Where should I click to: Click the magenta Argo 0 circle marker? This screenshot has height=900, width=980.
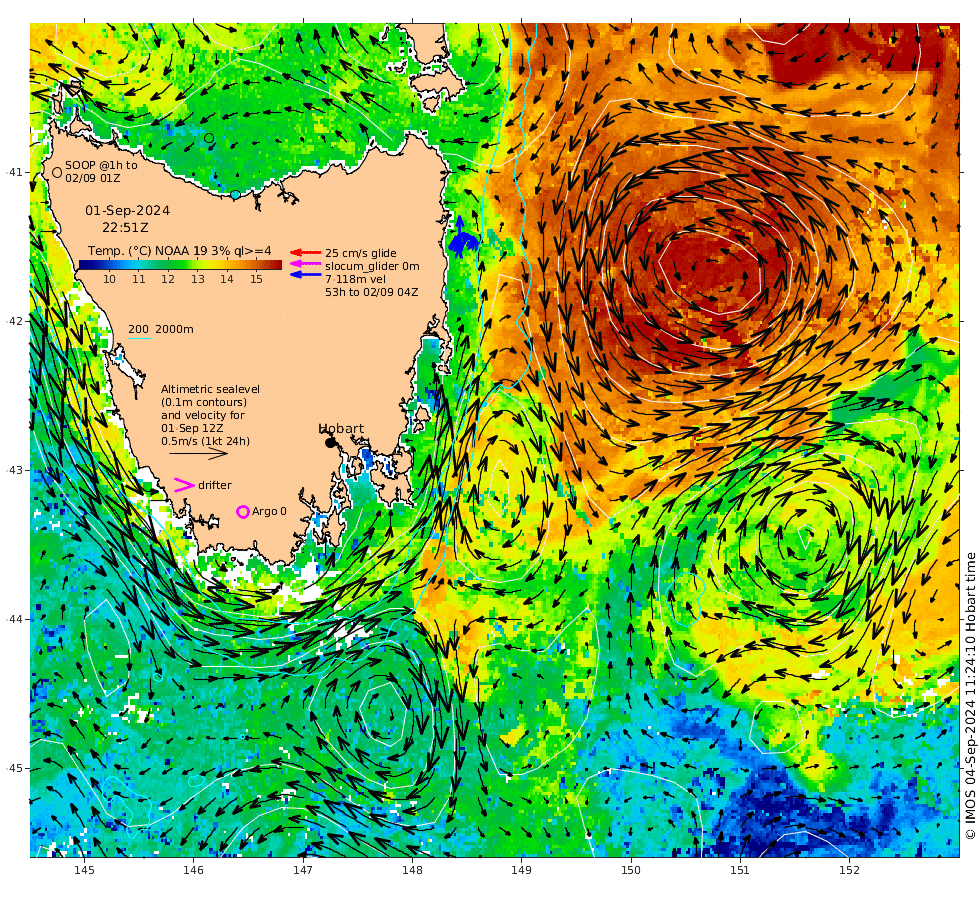(x=243, y=512)
